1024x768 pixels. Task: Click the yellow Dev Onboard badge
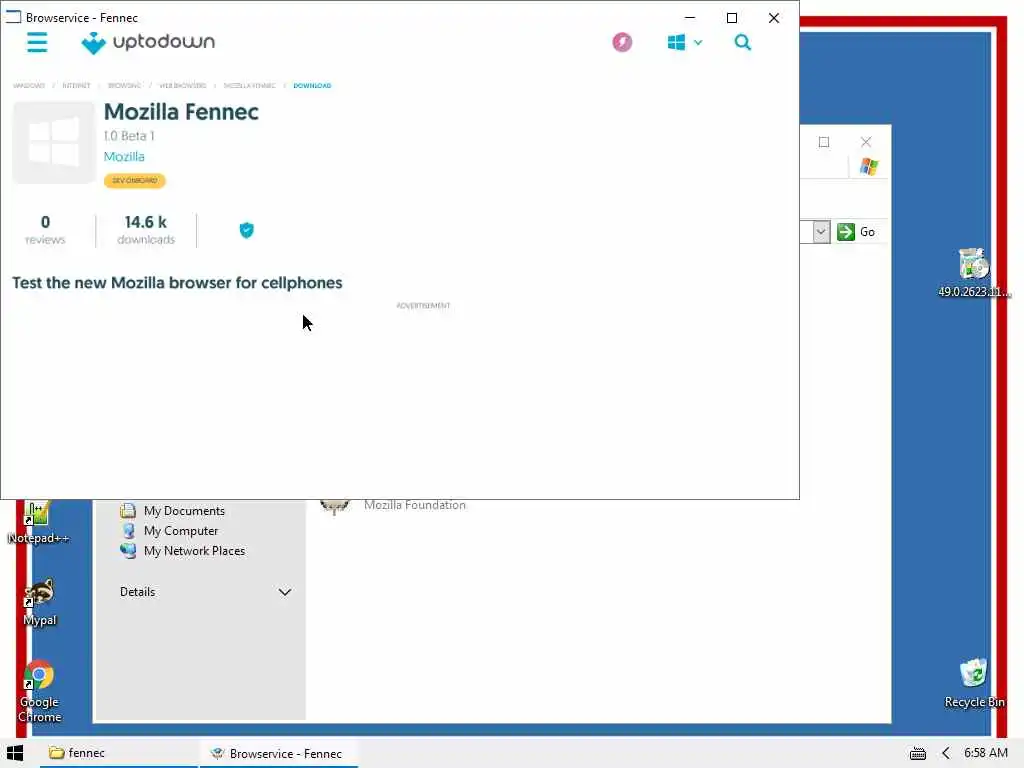tap(135, 181)
